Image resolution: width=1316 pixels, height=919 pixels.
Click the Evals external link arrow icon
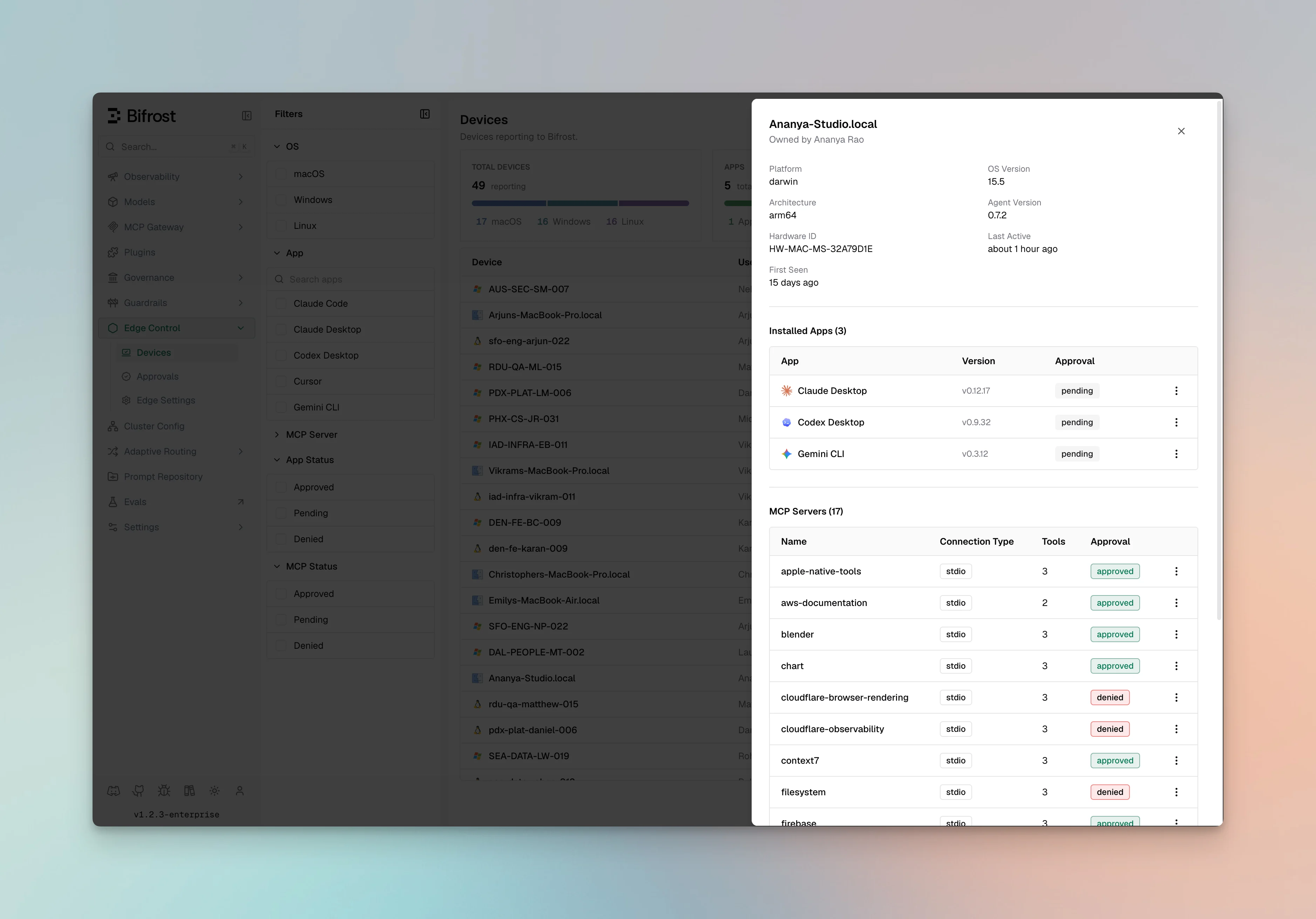241,502
